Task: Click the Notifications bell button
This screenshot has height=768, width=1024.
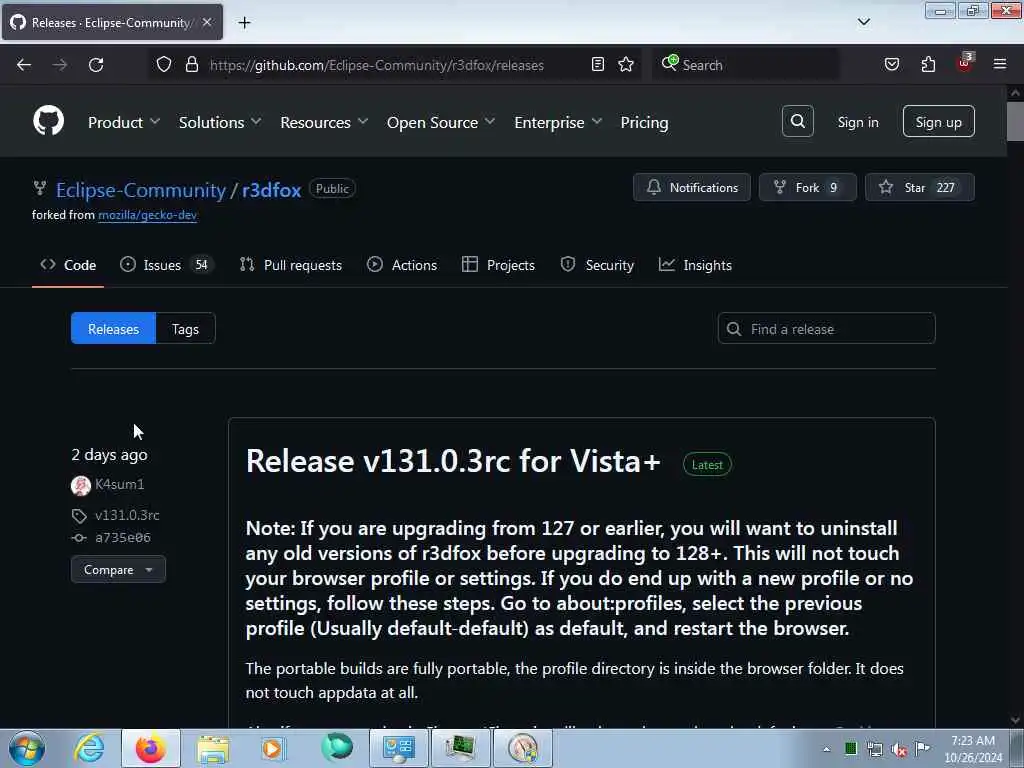Action: point(692,187)
